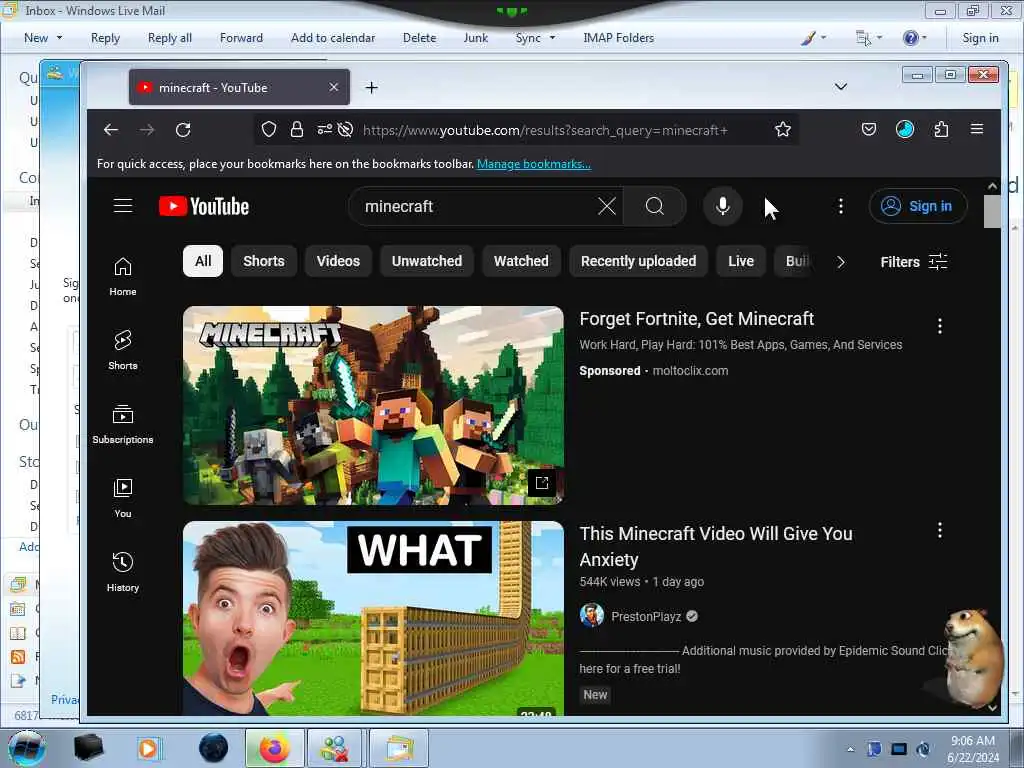1024x768 pixels.
Task: Expand the New dropdown in Live Mail
Action: (59, 38)
